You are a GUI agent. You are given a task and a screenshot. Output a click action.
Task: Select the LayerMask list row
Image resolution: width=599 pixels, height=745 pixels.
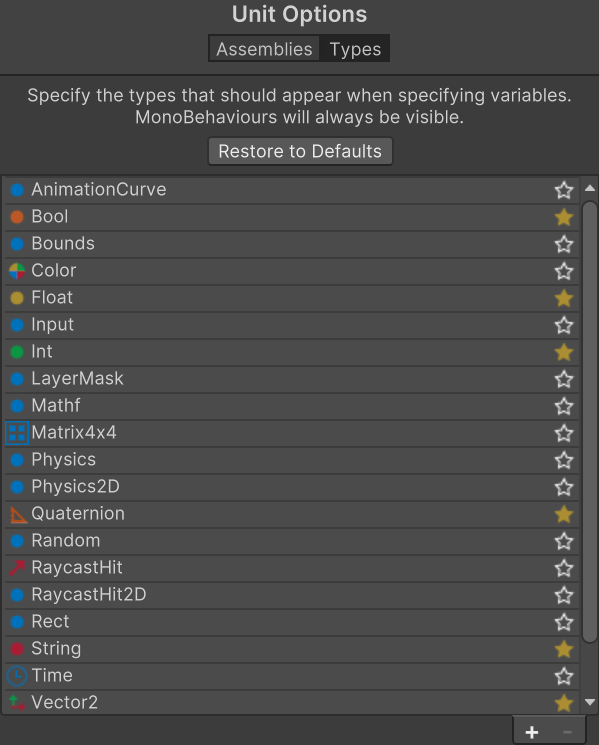click(x=292, y=379)
